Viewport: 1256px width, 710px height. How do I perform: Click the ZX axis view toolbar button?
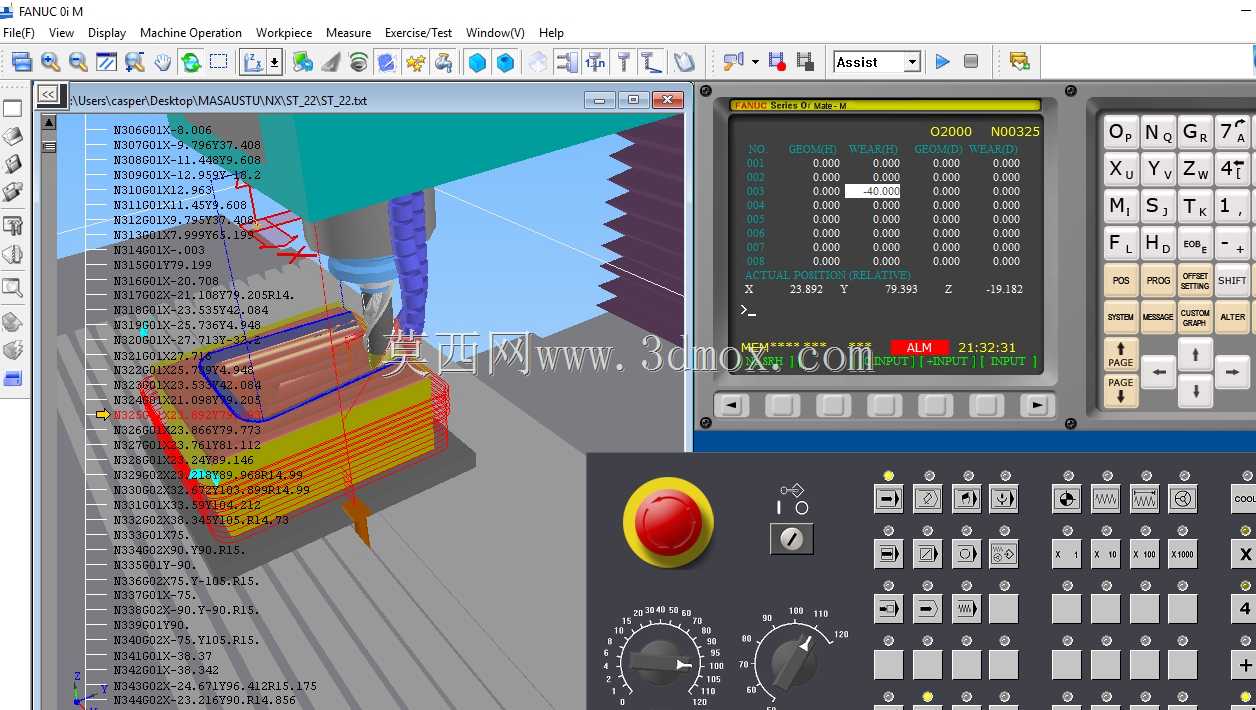253,62
